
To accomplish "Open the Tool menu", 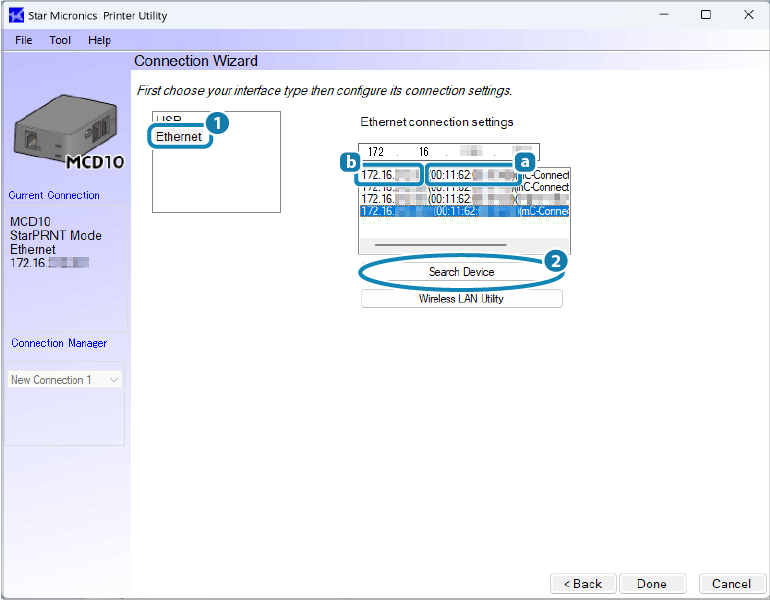I will [x=60, y=40].
